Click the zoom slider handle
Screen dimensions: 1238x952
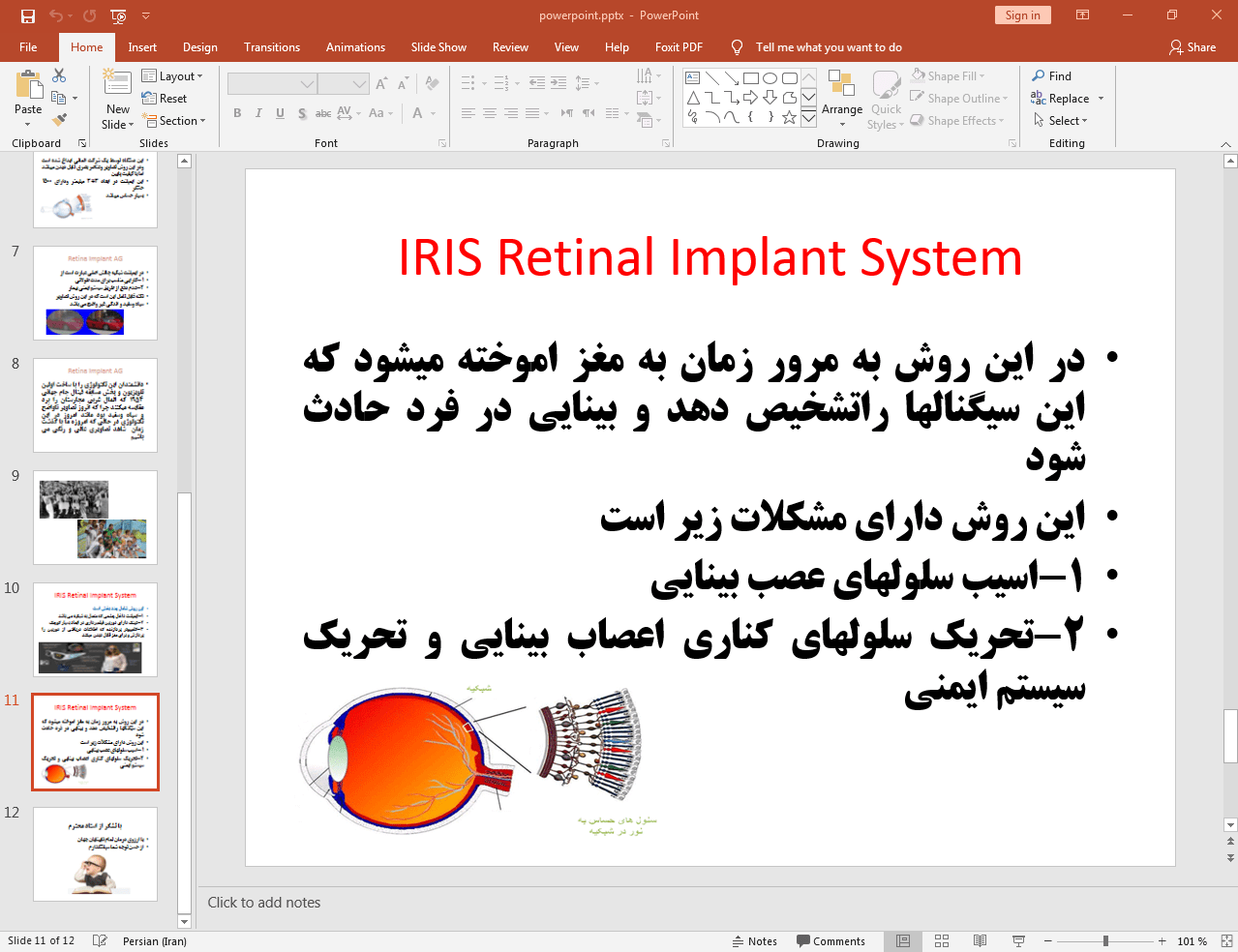point(1105,941)
